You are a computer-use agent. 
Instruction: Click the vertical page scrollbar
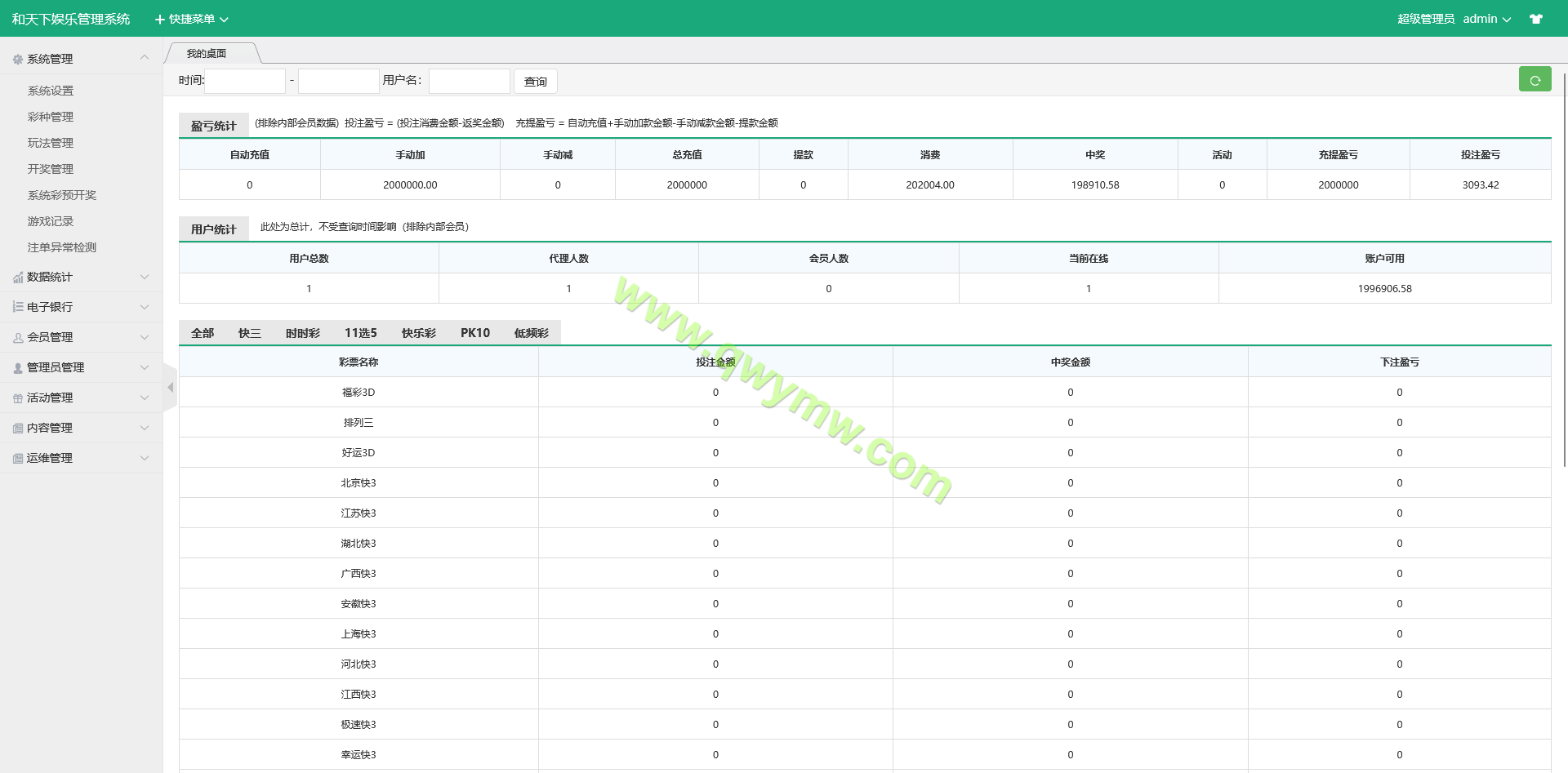(x=1564, y=269)
